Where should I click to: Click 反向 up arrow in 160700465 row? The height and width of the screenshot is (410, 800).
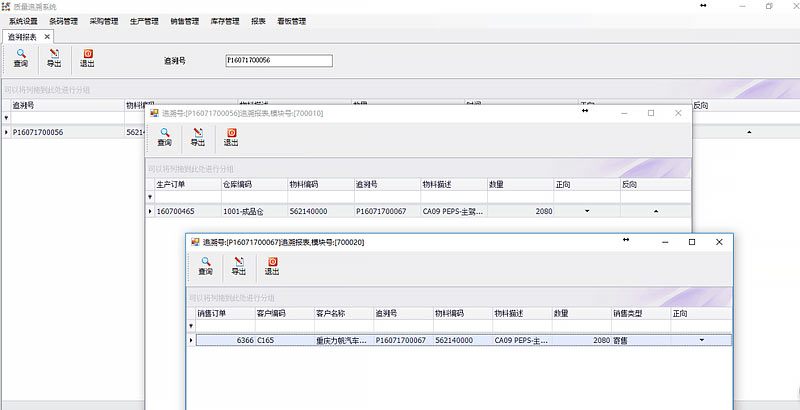(655, 211)
